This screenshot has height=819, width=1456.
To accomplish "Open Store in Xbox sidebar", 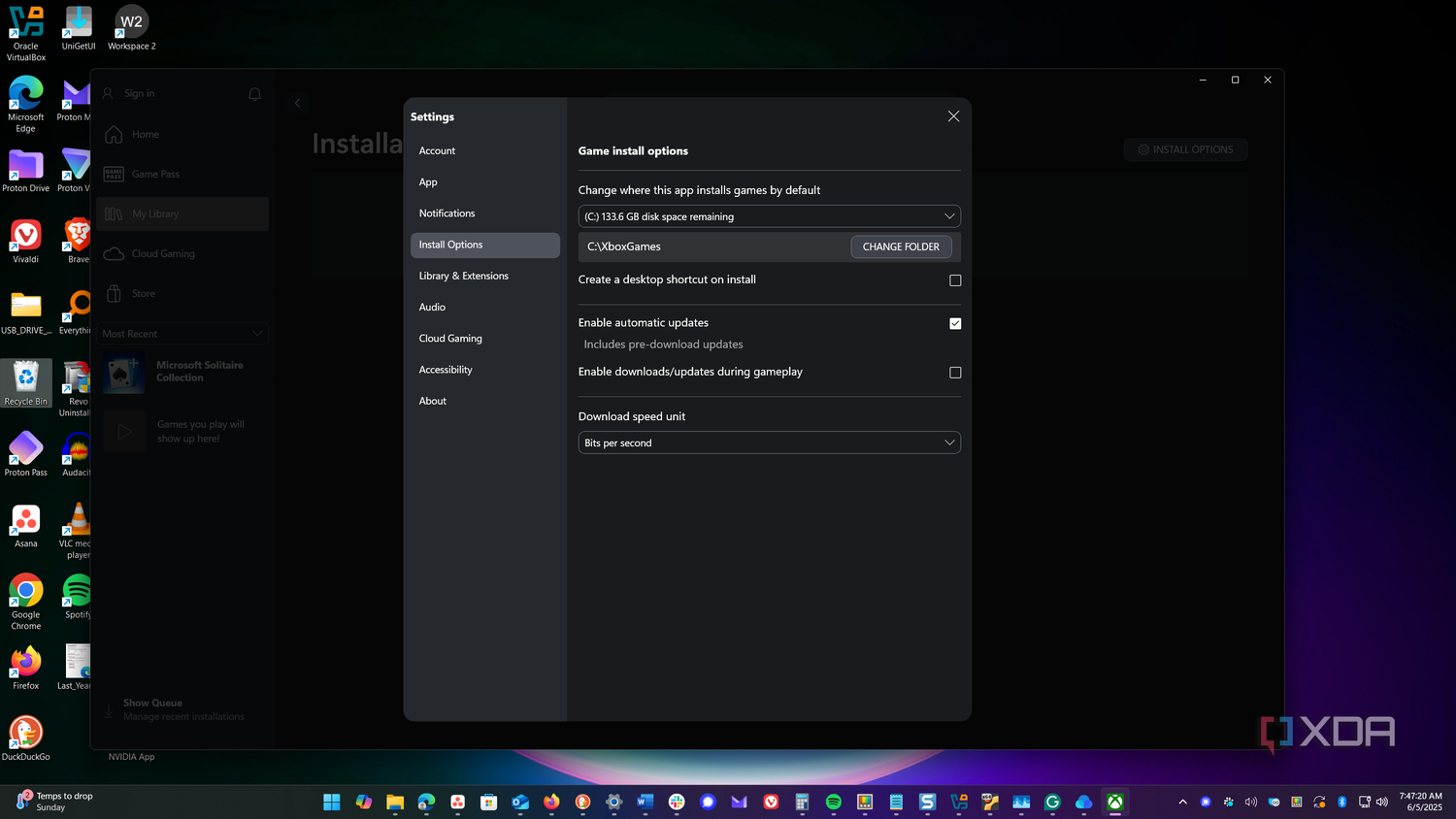I will point(182,293).
